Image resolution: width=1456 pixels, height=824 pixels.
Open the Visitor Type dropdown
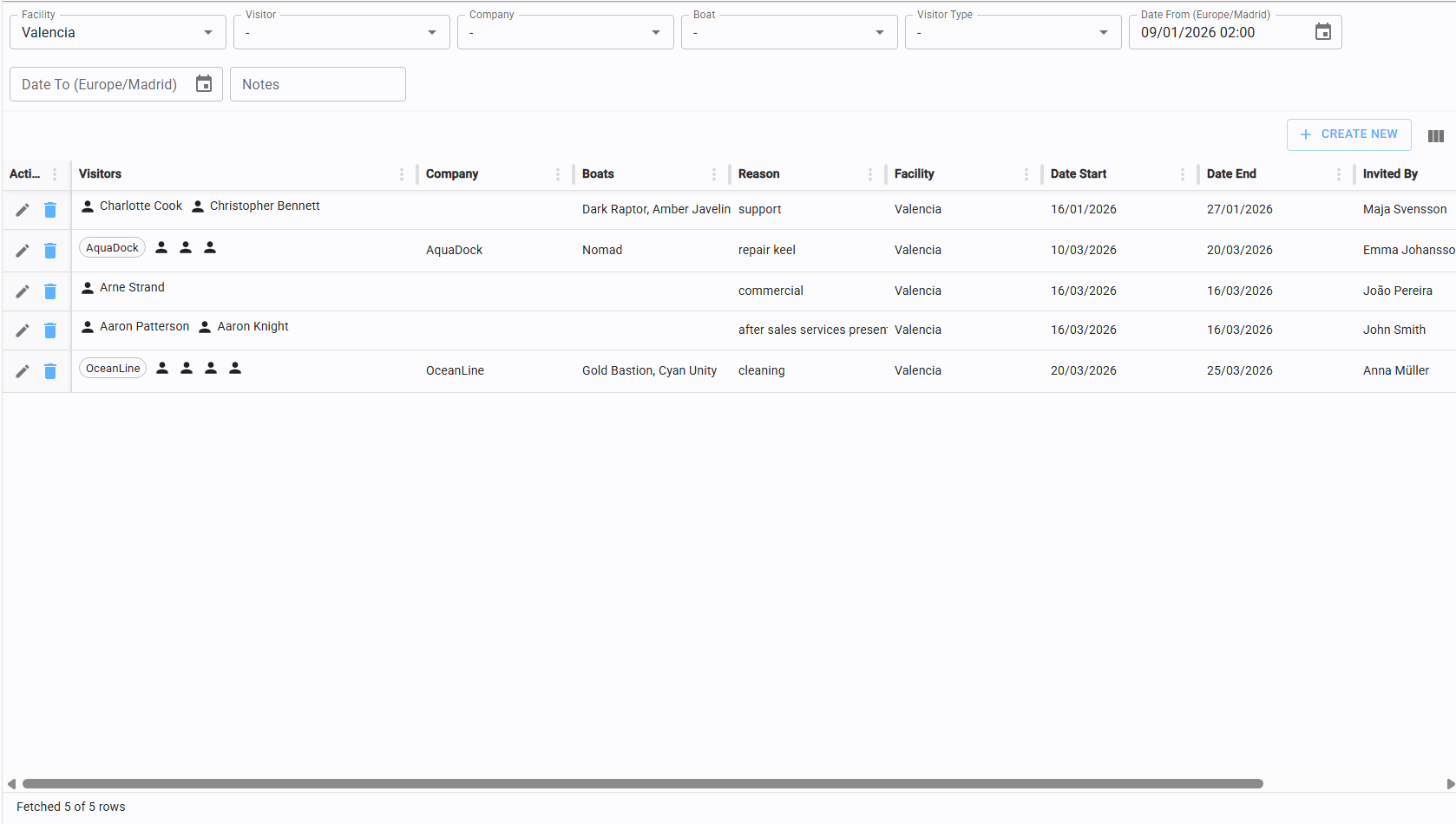click(1103, 33)
